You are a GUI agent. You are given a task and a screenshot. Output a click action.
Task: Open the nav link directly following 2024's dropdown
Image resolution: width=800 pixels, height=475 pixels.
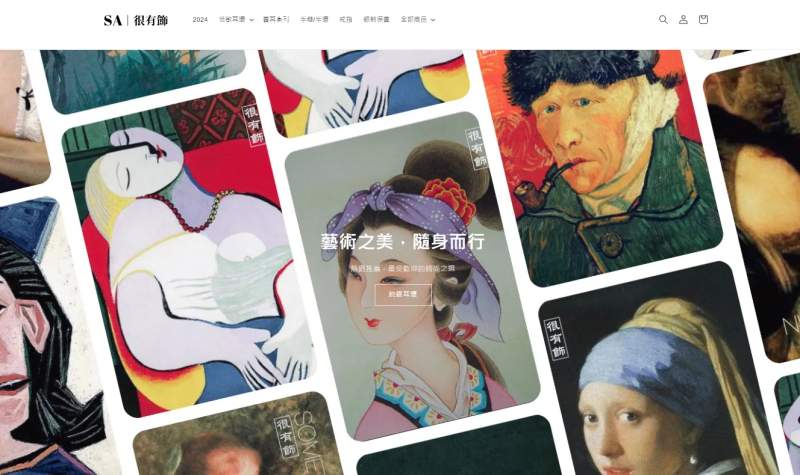pyautogui.click(x=276, y=19)
